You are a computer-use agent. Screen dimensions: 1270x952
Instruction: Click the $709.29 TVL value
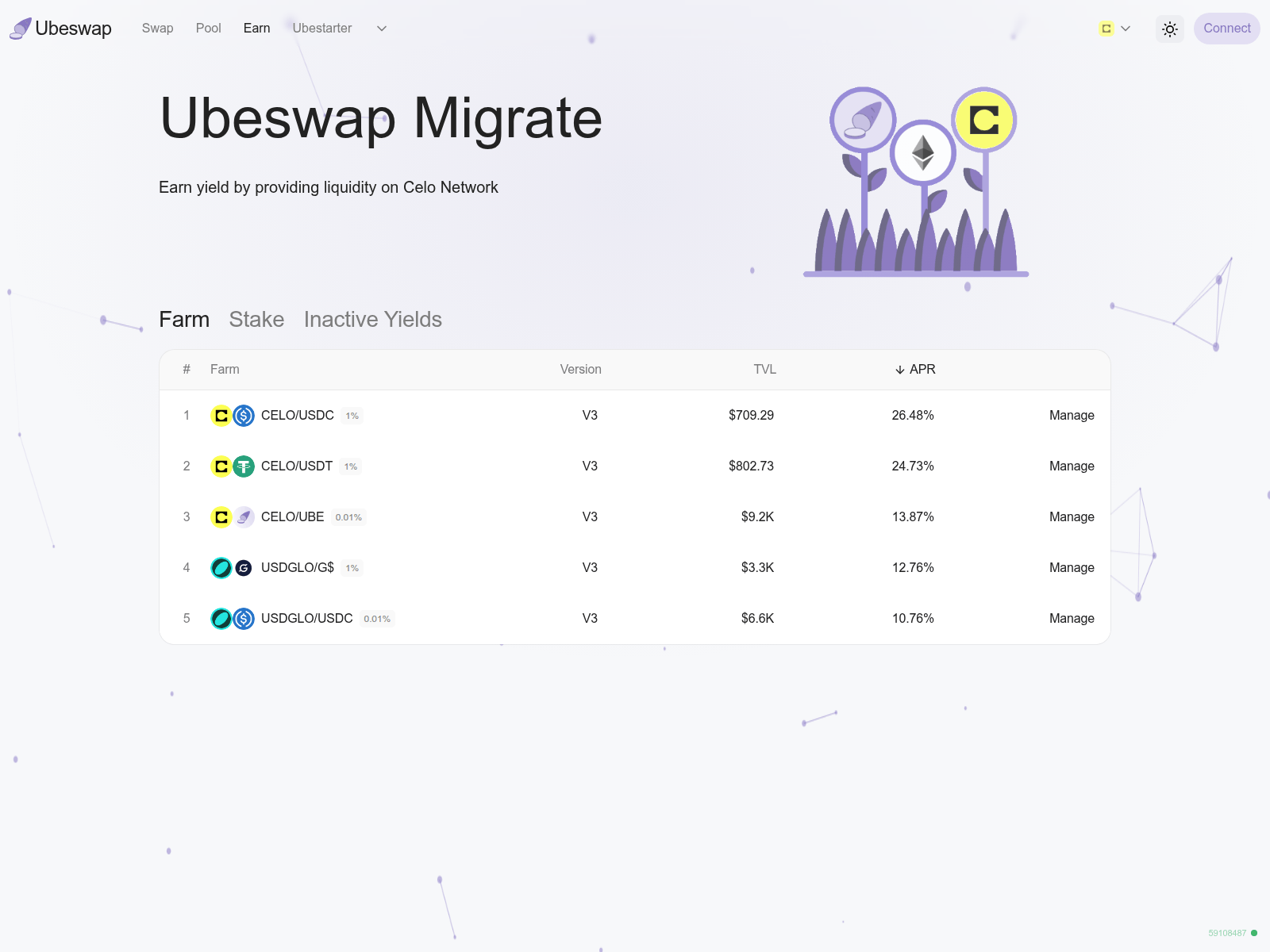coord(751,415)
